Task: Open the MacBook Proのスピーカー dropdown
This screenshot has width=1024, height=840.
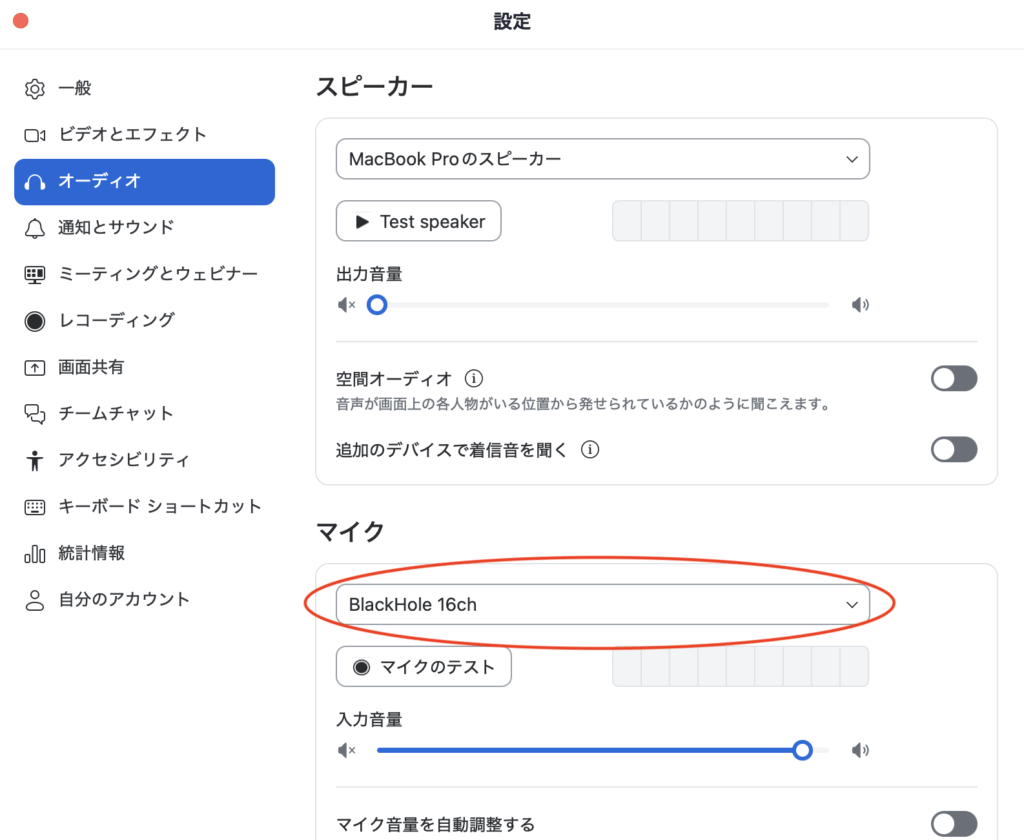Action: tap(603, 159)
